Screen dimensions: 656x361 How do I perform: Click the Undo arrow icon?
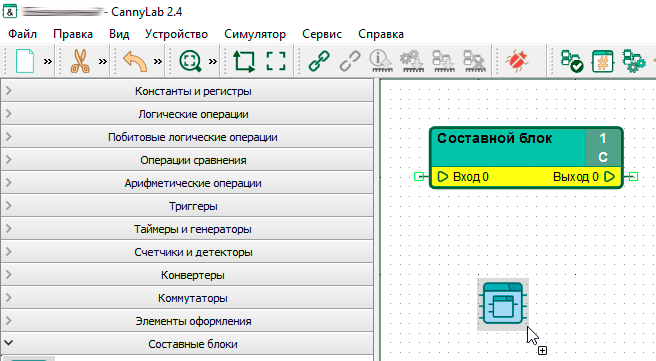(135, 61)
